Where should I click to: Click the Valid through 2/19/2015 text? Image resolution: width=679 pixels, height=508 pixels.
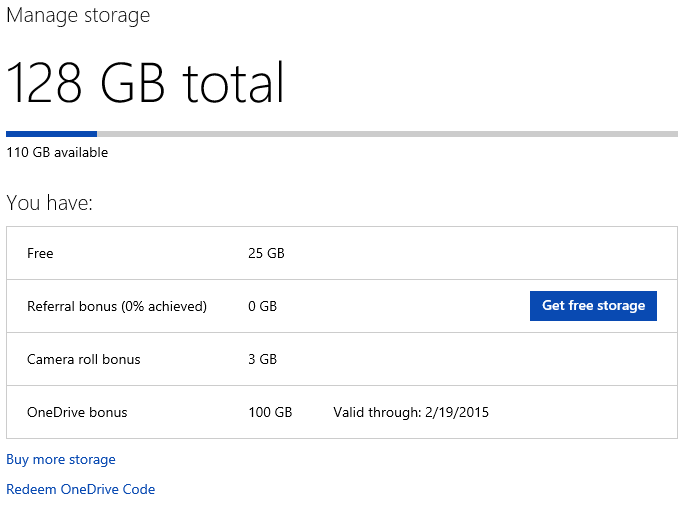pyautogui.click(x=411, y=412)
